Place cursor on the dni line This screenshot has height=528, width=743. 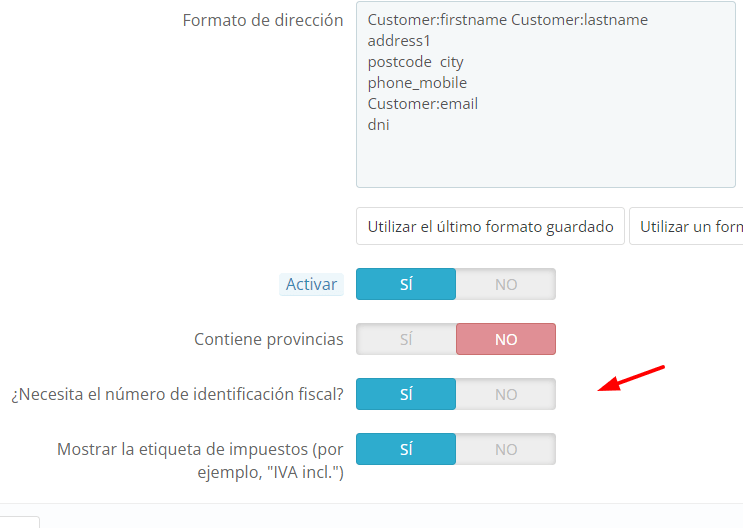point(379,125)
